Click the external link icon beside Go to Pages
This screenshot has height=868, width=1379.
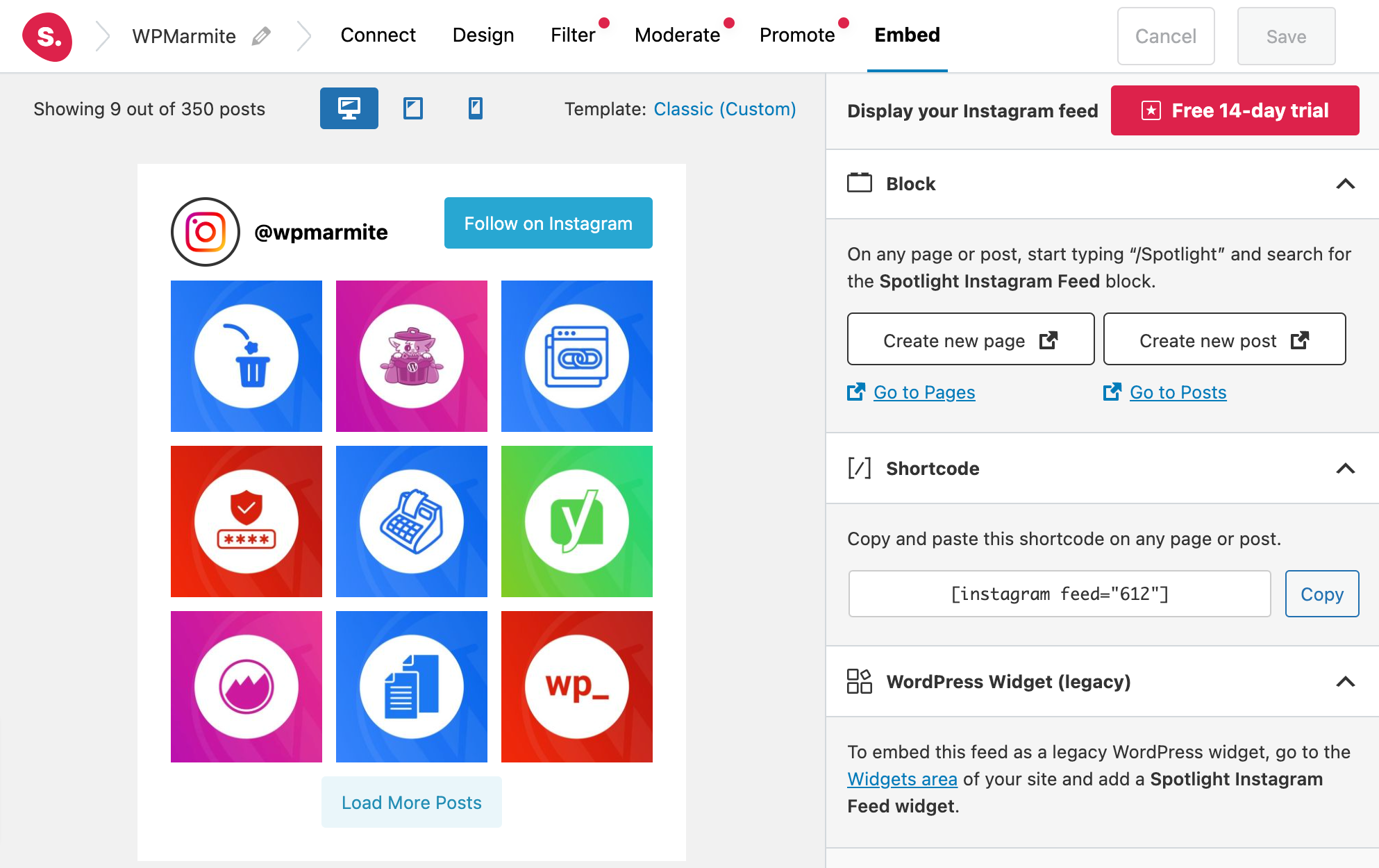click(856, 392)
